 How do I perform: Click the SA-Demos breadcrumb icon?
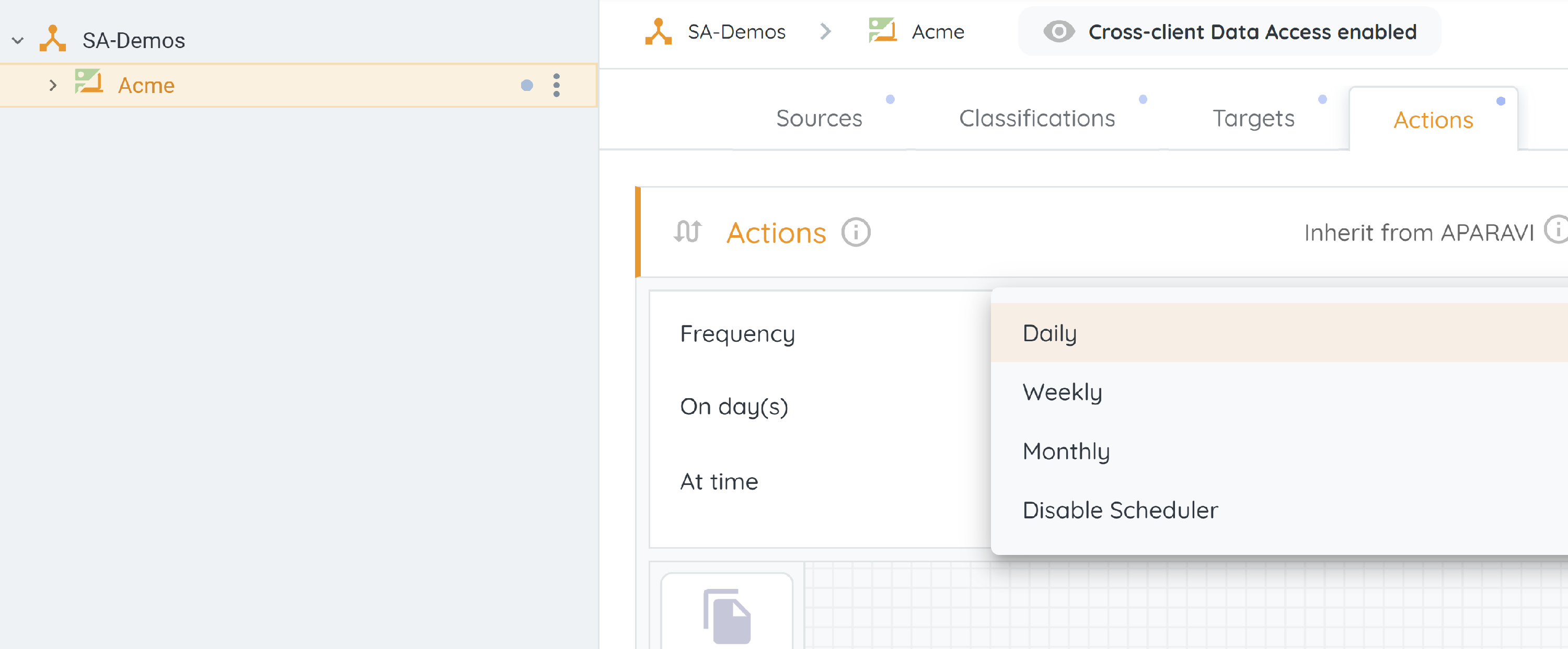(x=658, y=31)
